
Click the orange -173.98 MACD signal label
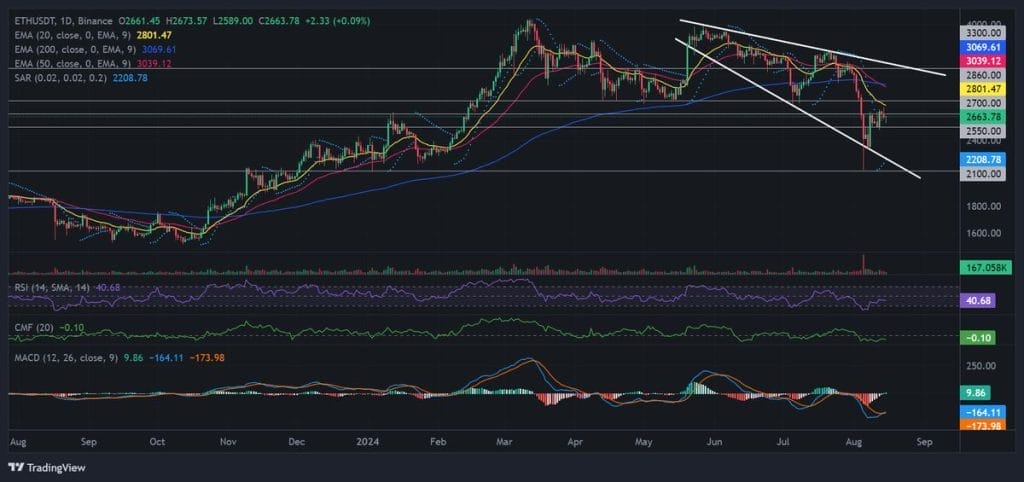pyautogui.click(x=980, y=427)
